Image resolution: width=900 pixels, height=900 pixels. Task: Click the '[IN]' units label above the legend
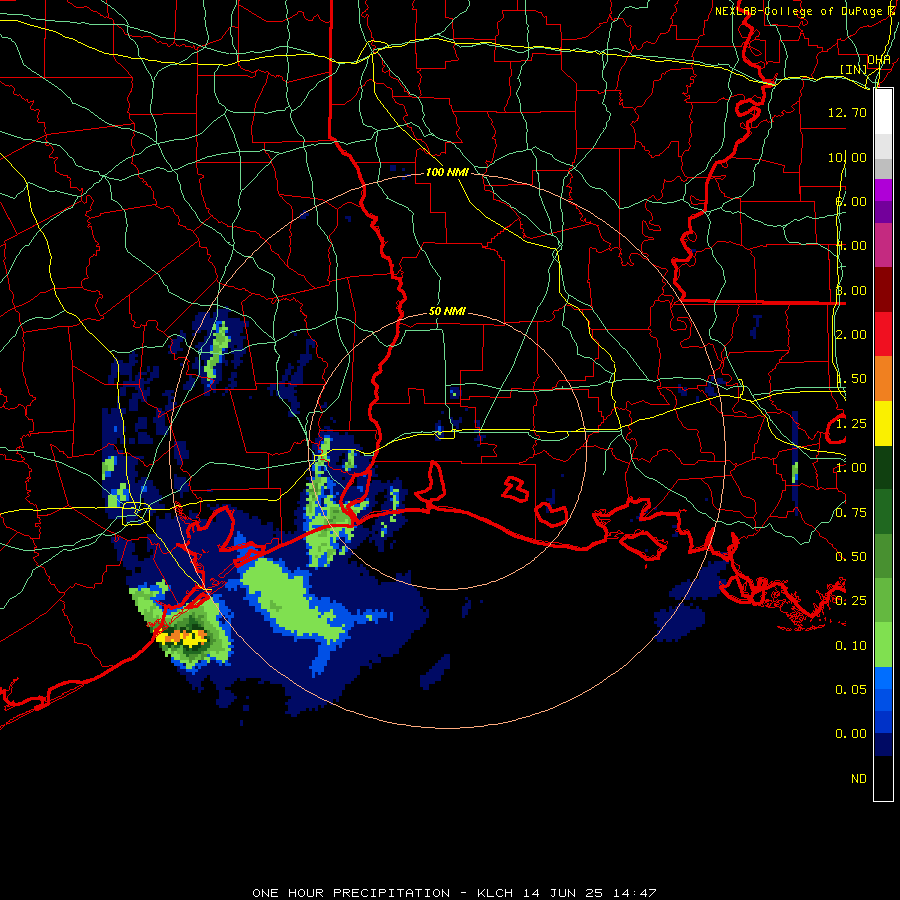click(x=853, y=69)
